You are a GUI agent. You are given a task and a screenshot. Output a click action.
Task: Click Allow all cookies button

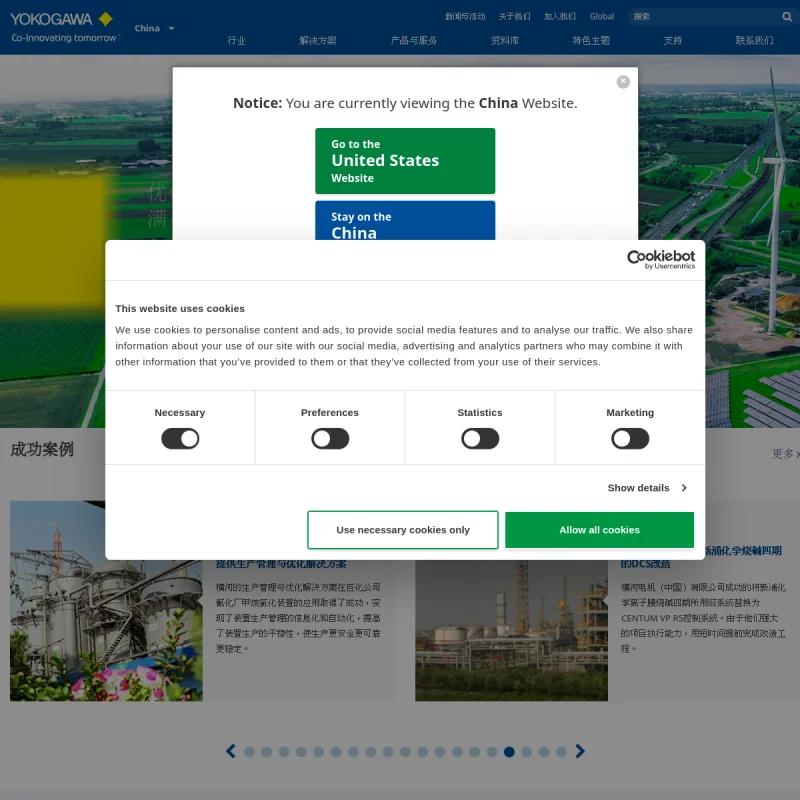599,530
